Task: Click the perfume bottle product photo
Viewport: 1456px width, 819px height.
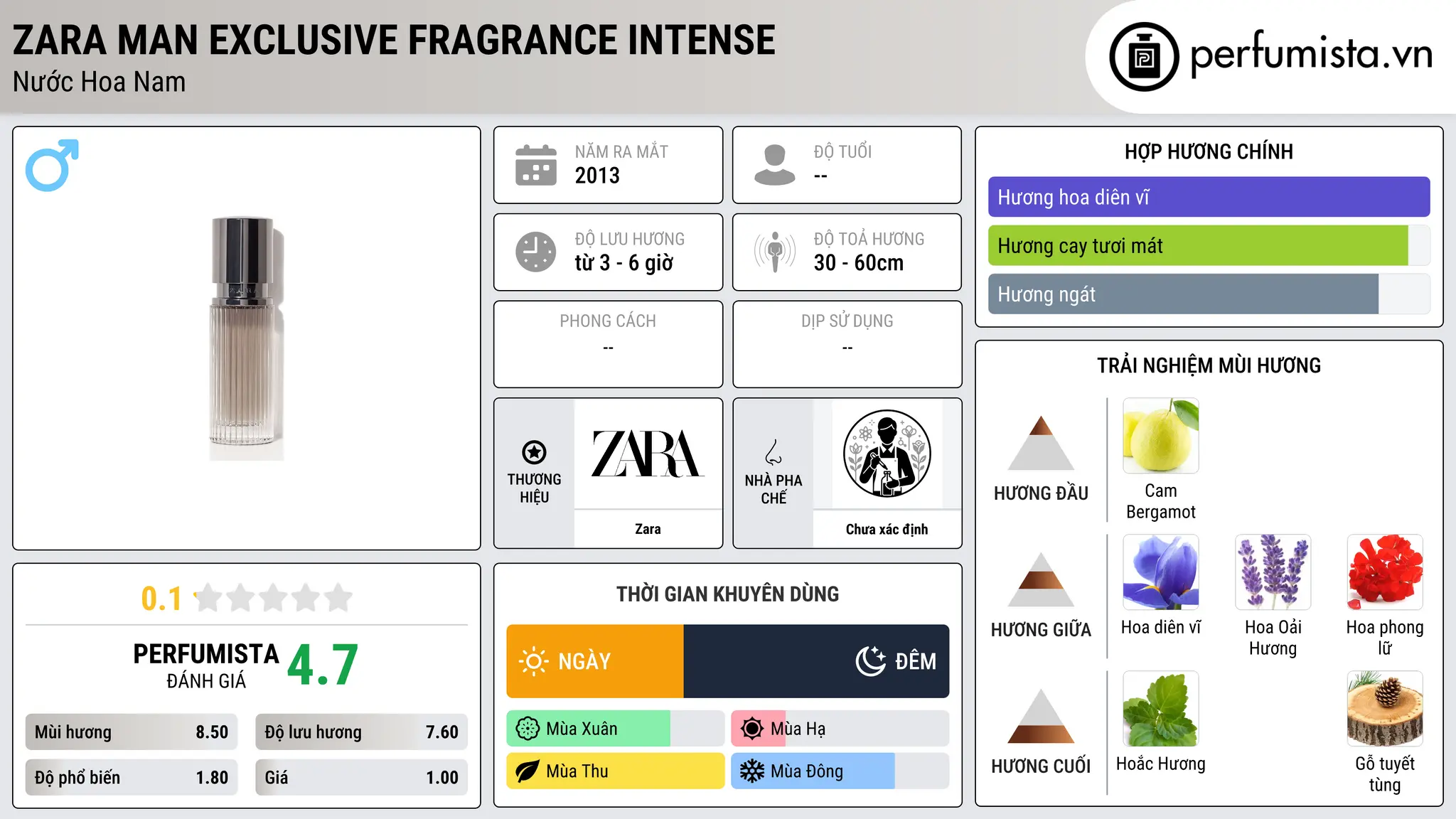Action: (247, 338)
